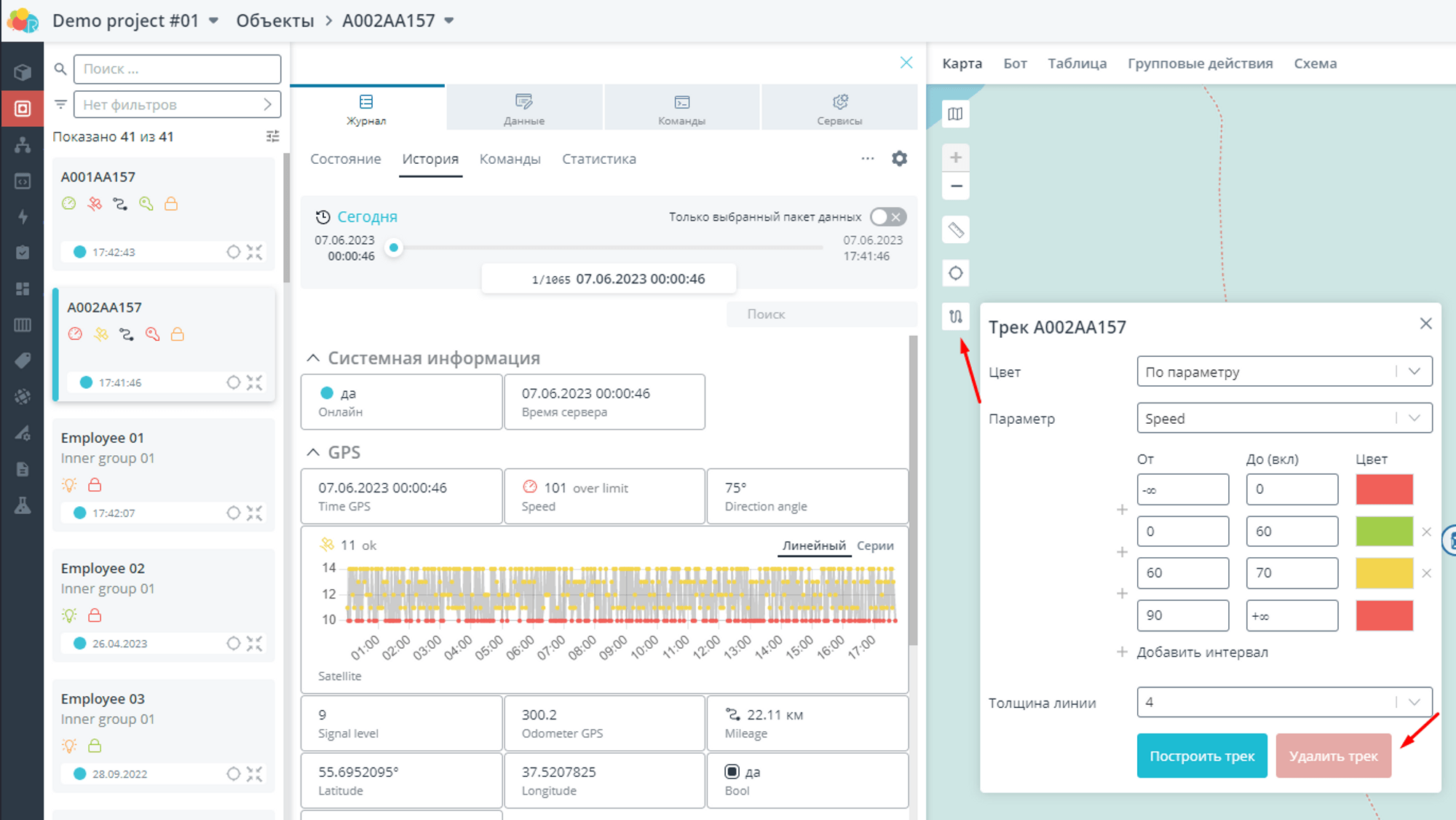Viewport: 1456px width, 820px height.
Task: Open the document icon in sidebar
Action: point(23,469)
